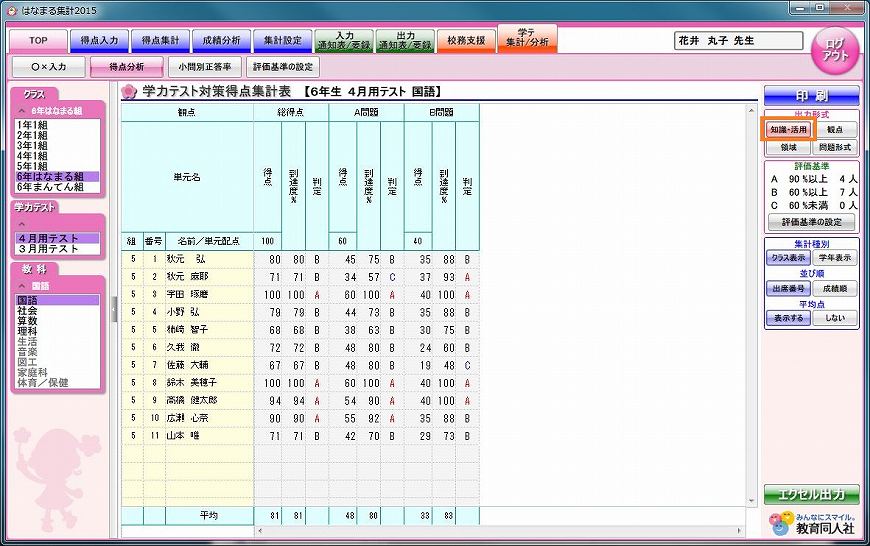
Task: Select subject 国語 in list
Action: [58, 300]
